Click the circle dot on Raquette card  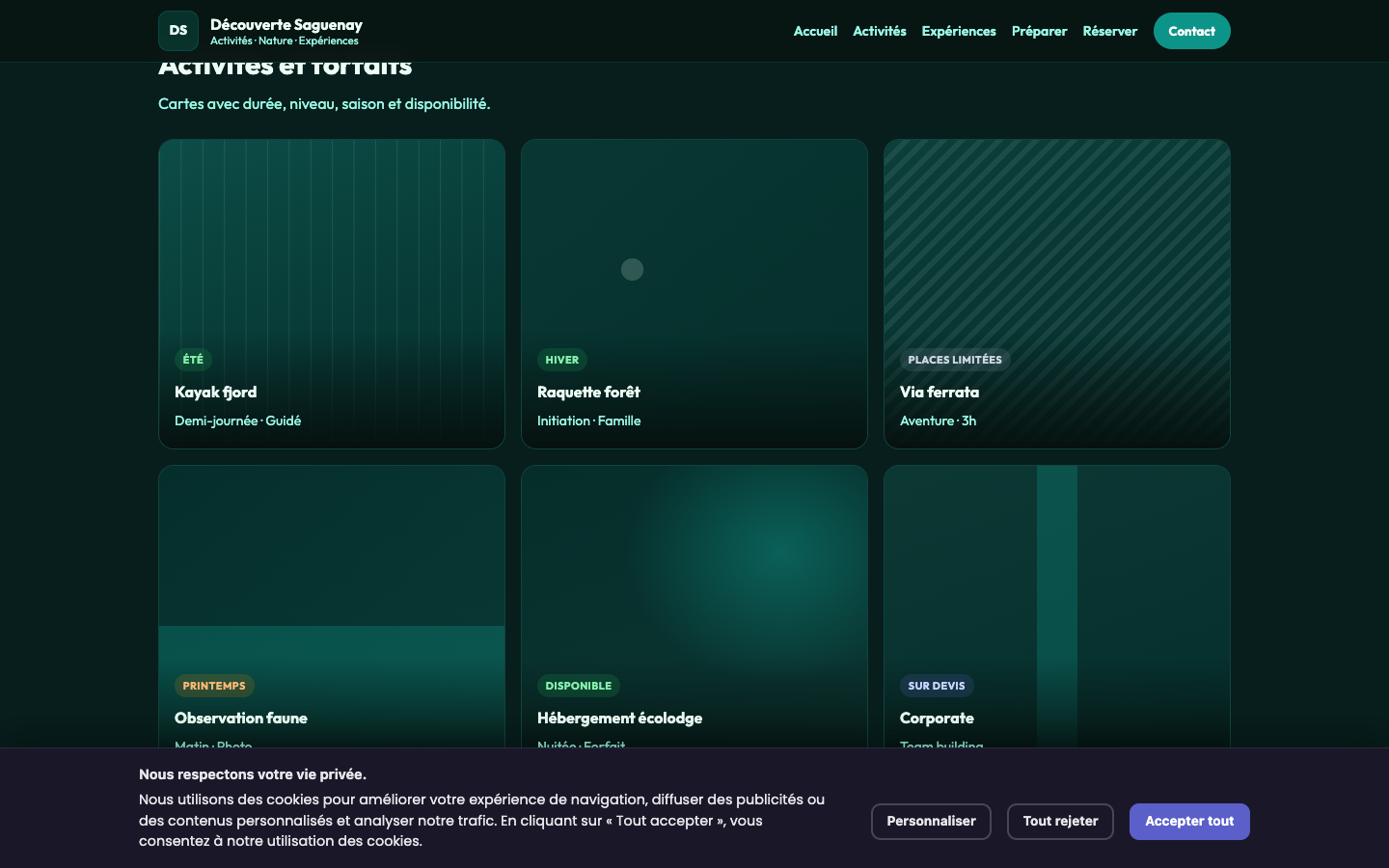pyautogui.click(x=632, y=269)
